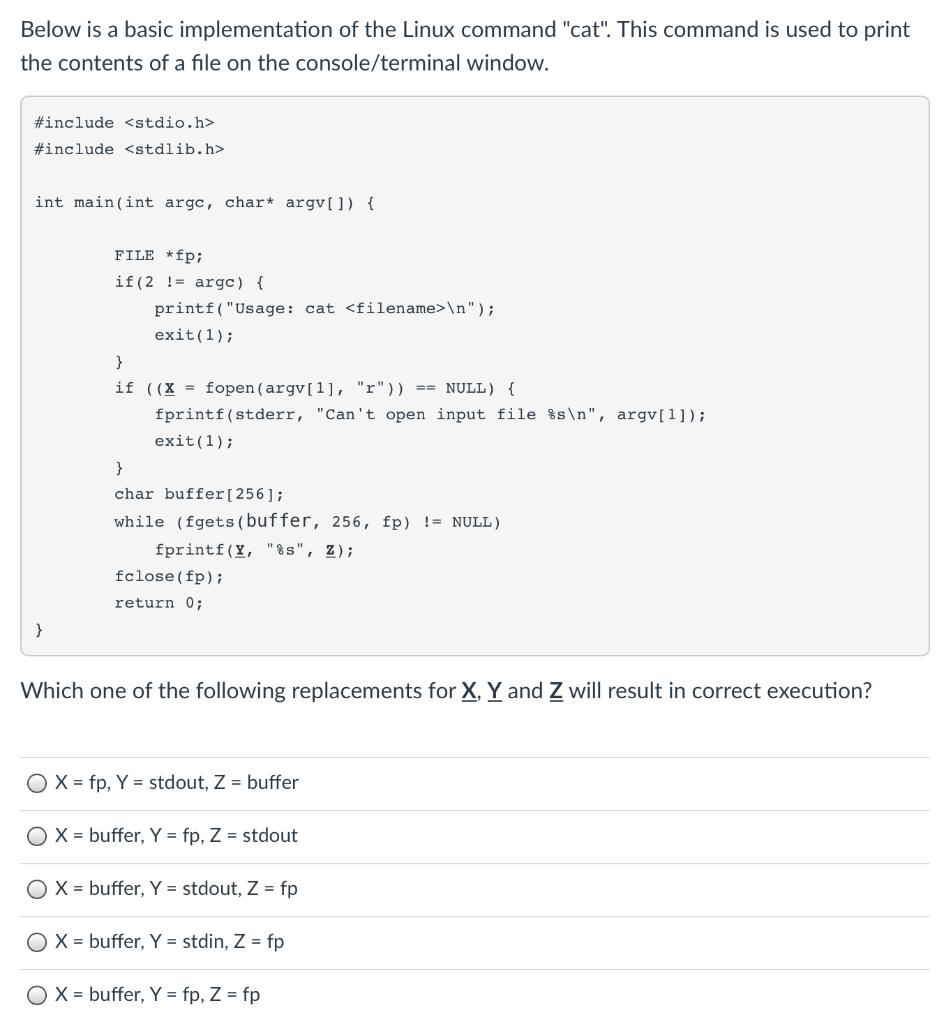Select the last option X = buffer, Y = fp, Z = fp
Viewport: 937px width, 1024px height.
coord(158,994)
